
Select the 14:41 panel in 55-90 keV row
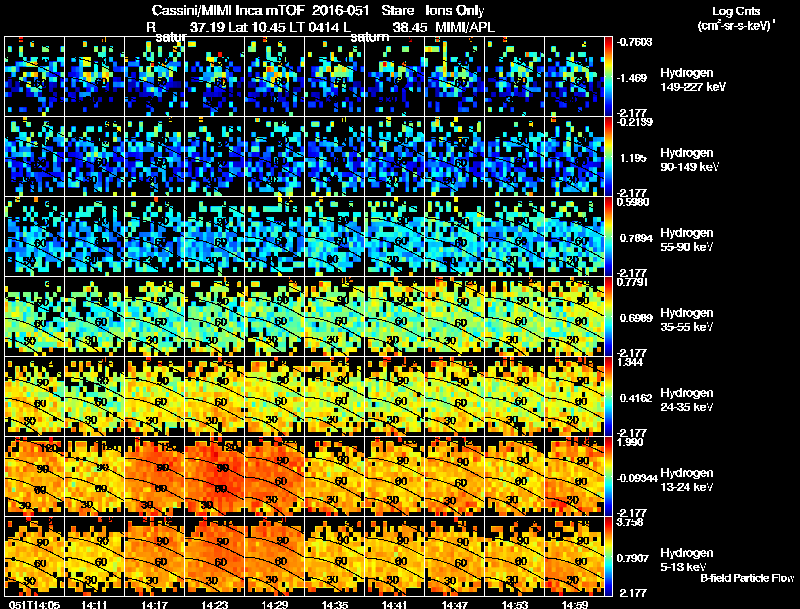click(394, 236)
